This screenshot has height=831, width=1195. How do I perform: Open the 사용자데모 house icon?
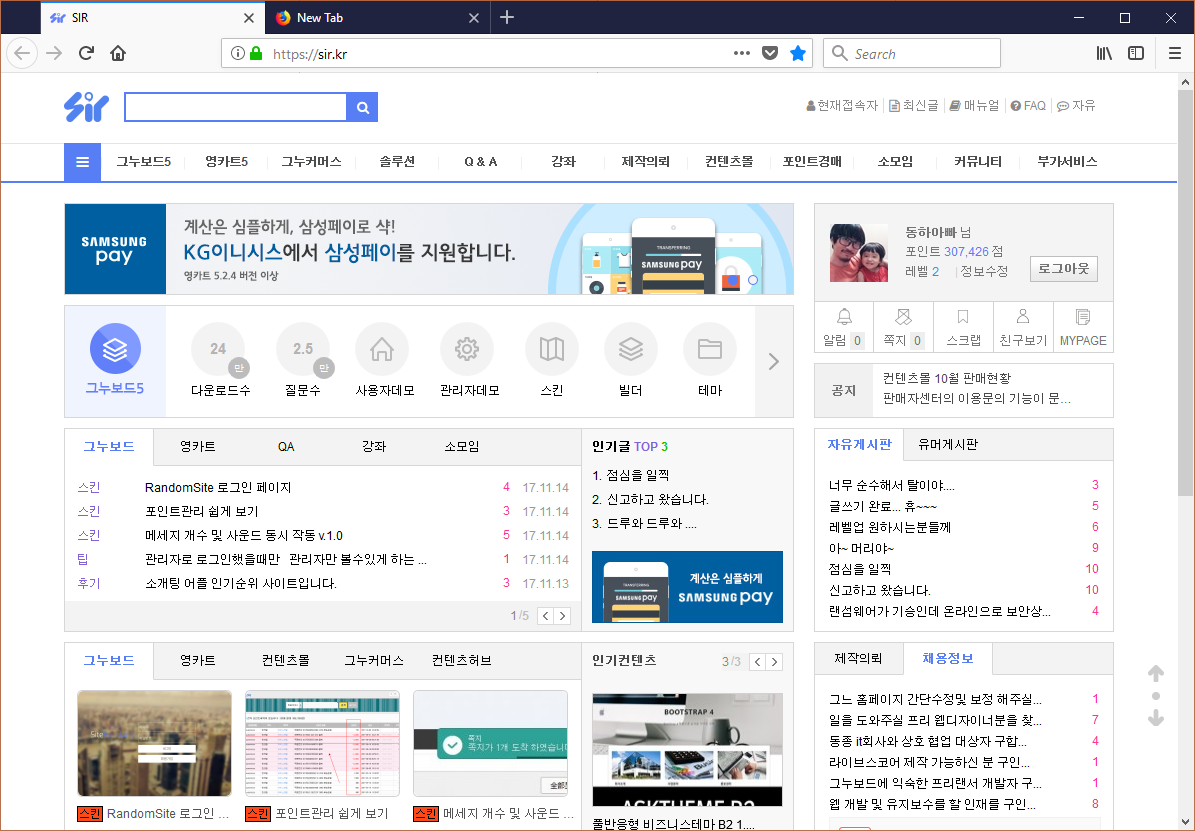point(381,349)
